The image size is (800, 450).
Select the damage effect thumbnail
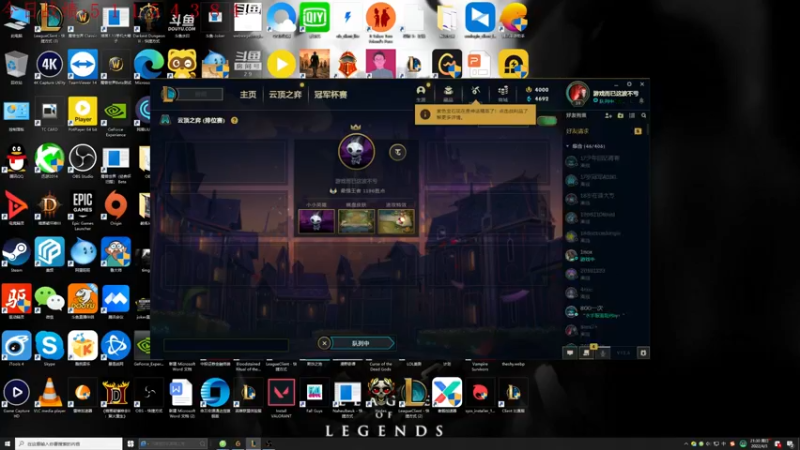396,221
